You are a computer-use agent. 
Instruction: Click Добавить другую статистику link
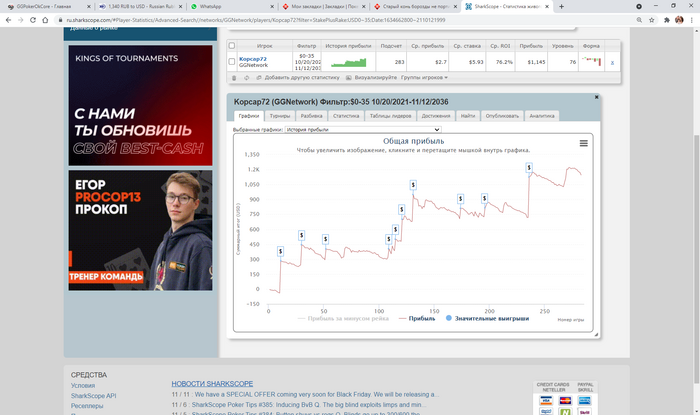click(x=302, y=78)
